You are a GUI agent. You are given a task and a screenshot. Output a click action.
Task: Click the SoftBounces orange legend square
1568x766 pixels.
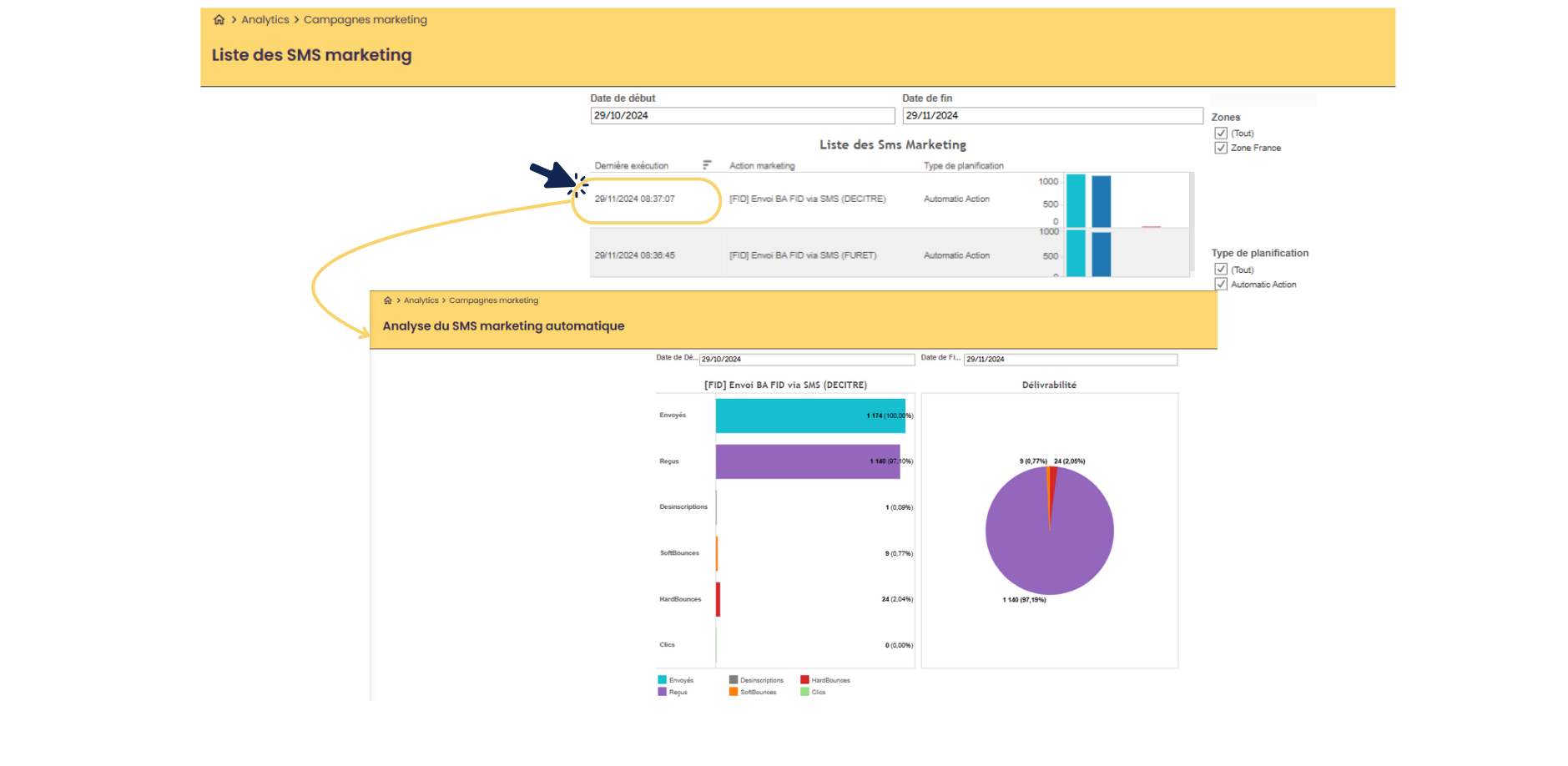tap(734, 692)
